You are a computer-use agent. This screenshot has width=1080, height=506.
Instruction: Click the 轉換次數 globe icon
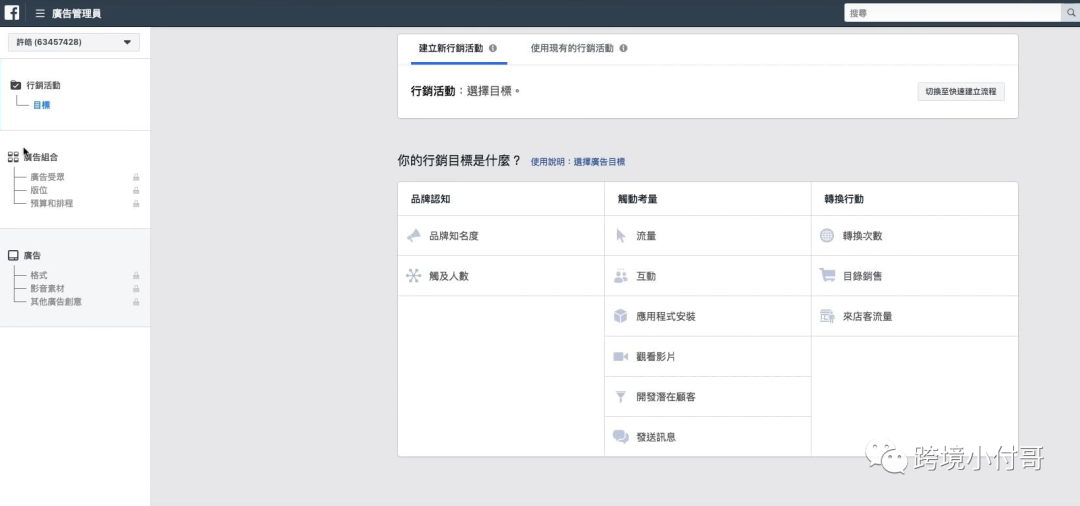(x=827, y=235)
